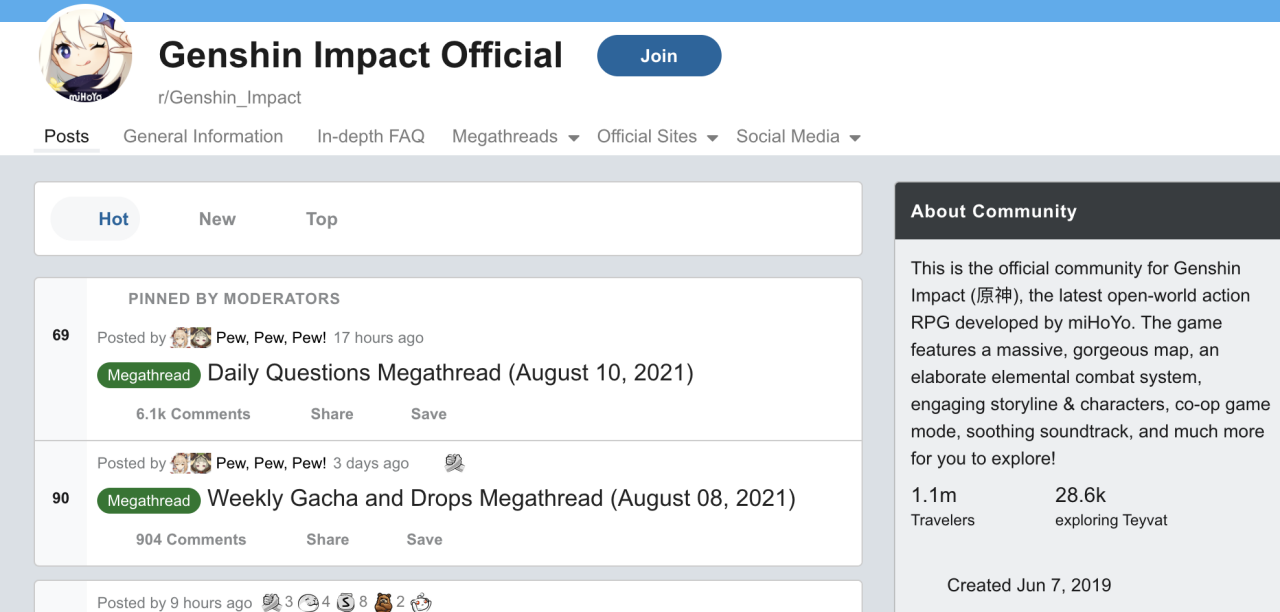Click Megathread flair on Weekly Gacha post

pyautogui.click(x=148, y=500)
